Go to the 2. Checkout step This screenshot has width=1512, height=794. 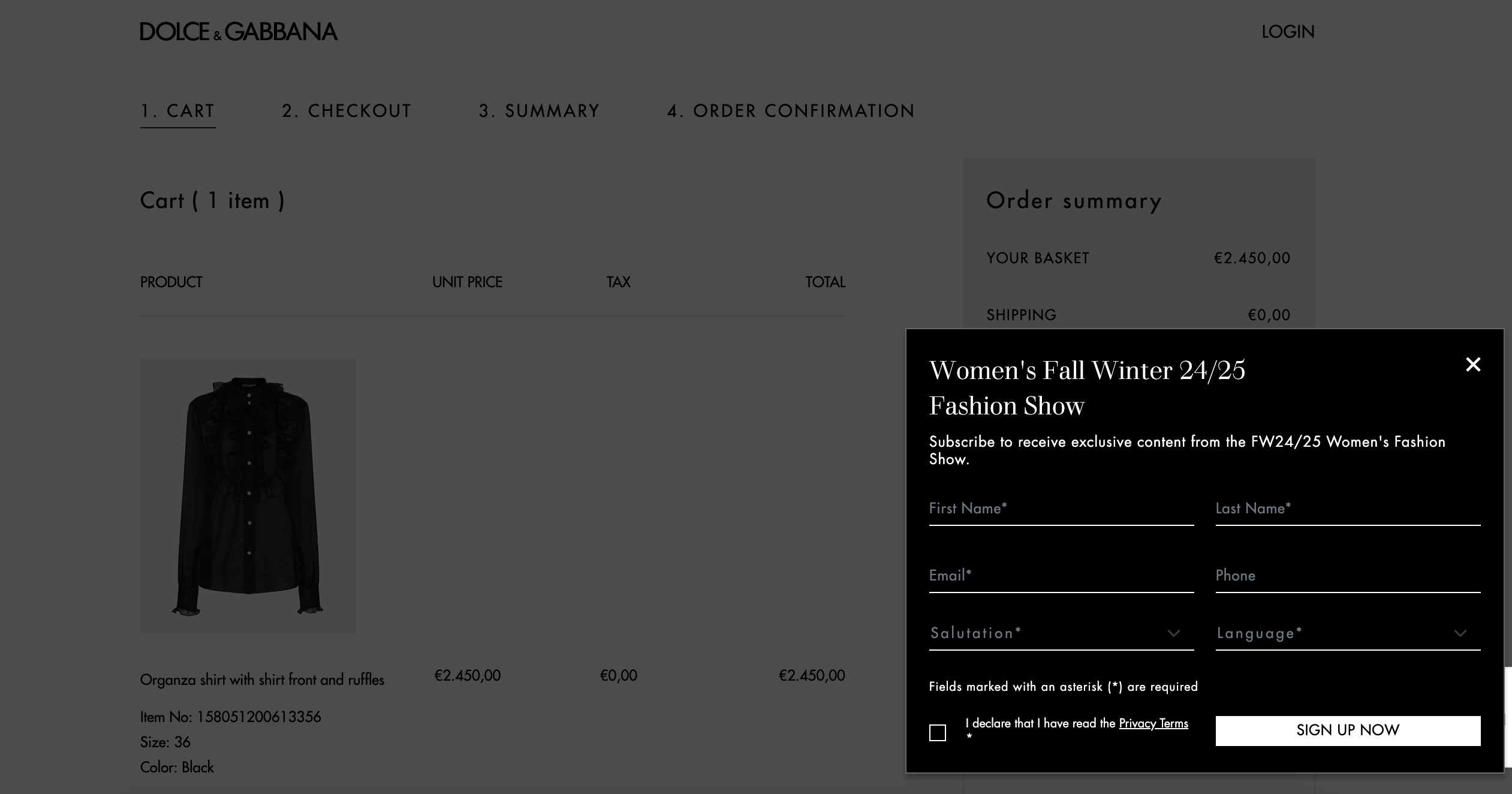pyautogui.click(x=347, y=111)
